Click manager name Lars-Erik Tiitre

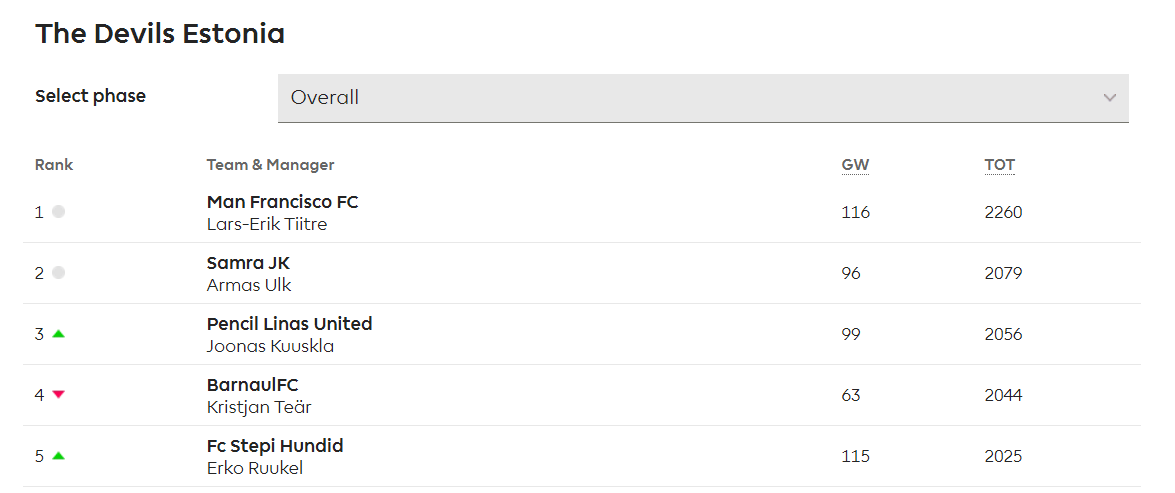267,224
